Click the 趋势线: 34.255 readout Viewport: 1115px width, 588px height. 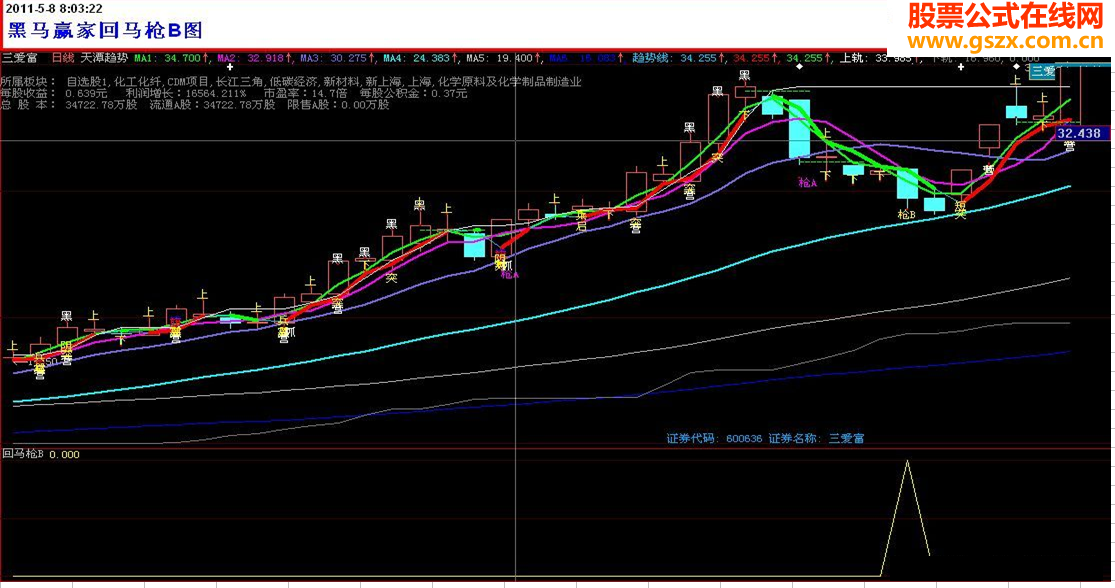675,58
